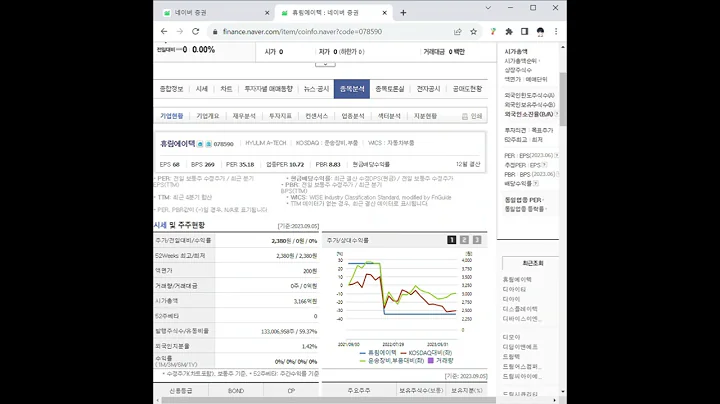Select the 업종분석 sub-tab
Screen dimensions: 720x404
pyautogui.click(x=353, y=116)
